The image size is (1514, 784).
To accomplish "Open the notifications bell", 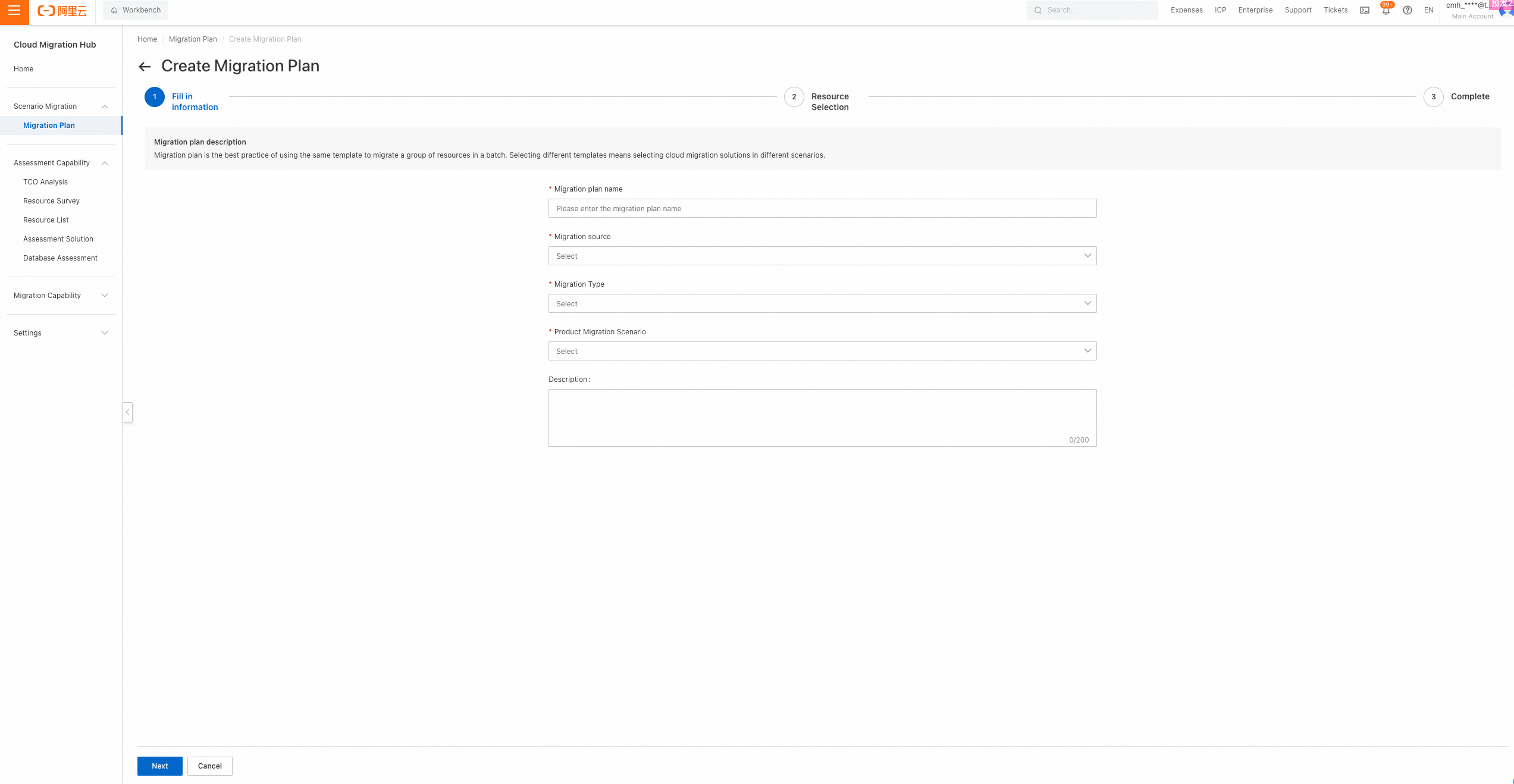I will (x=1386, y=11).
